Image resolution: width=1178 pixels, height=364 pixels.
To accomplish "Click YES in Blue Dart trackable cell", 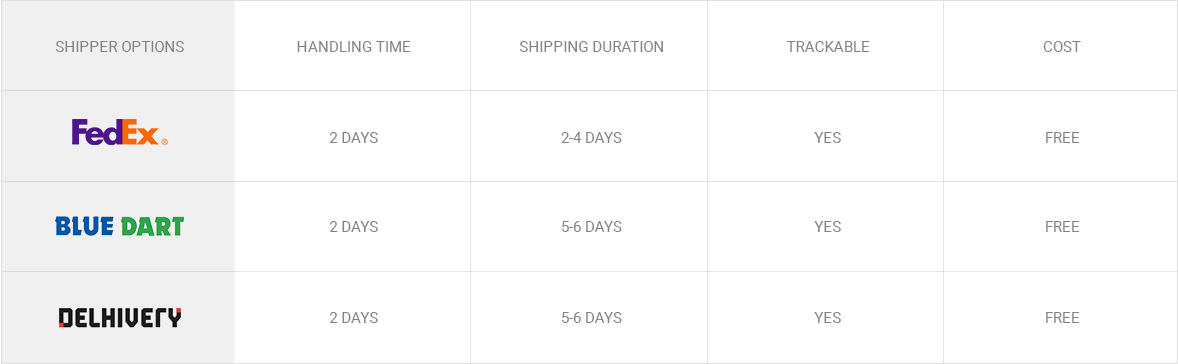I will (828, 227).
